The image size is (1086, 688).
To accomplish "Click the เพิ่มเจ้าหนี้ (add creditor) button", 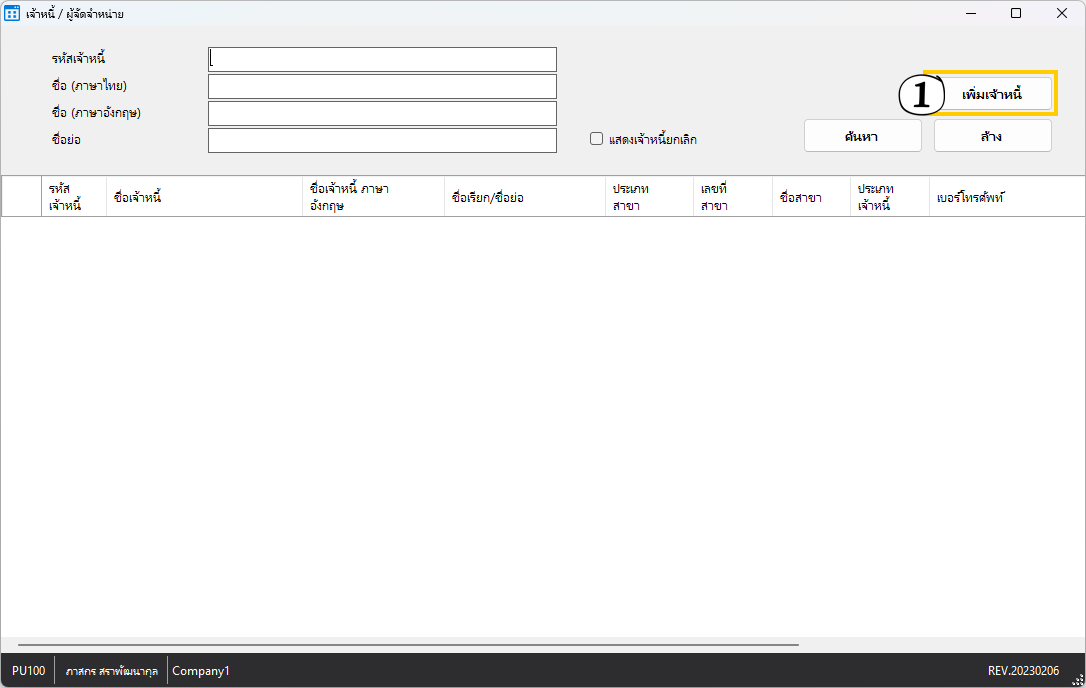I will point(991,94).
